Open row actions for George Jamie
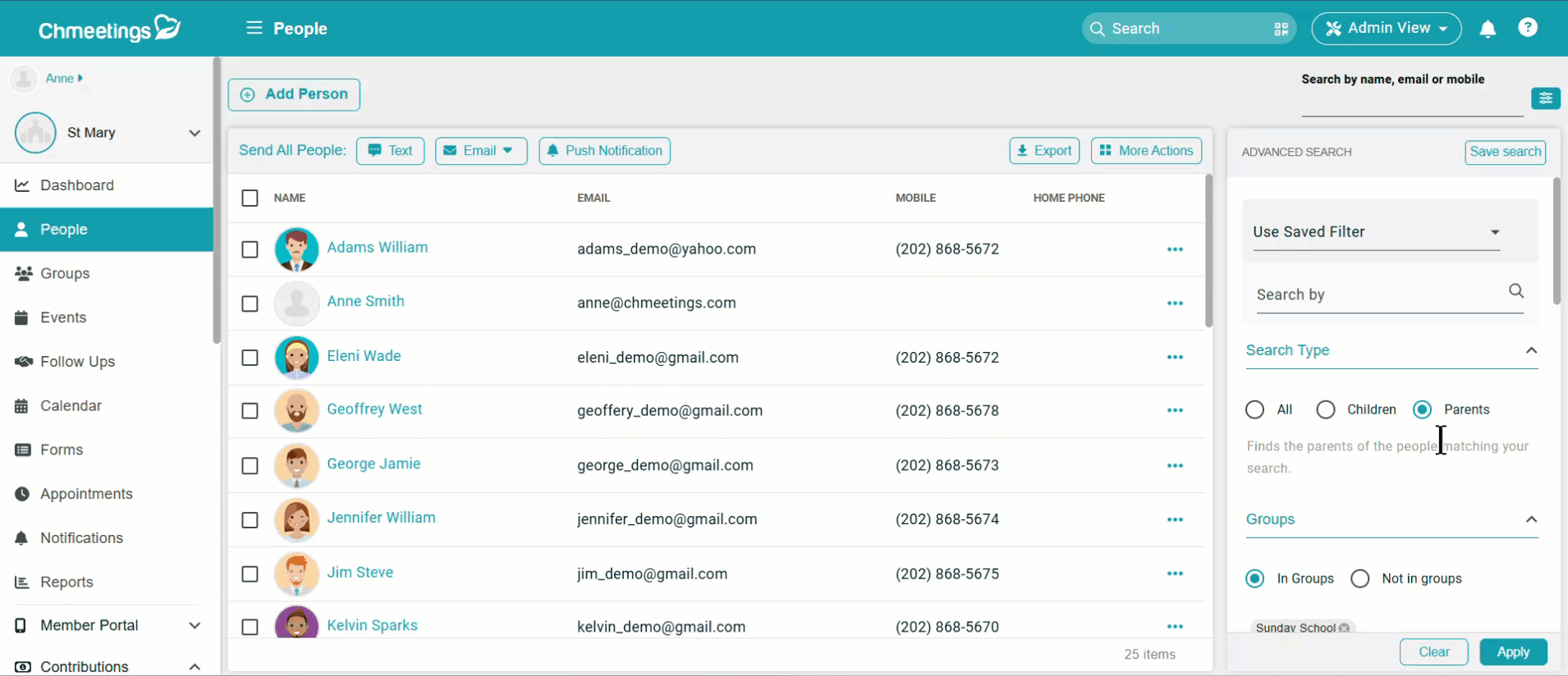Image resolution: width=1568 pixels, height=676 pixels. [1175, 466]
